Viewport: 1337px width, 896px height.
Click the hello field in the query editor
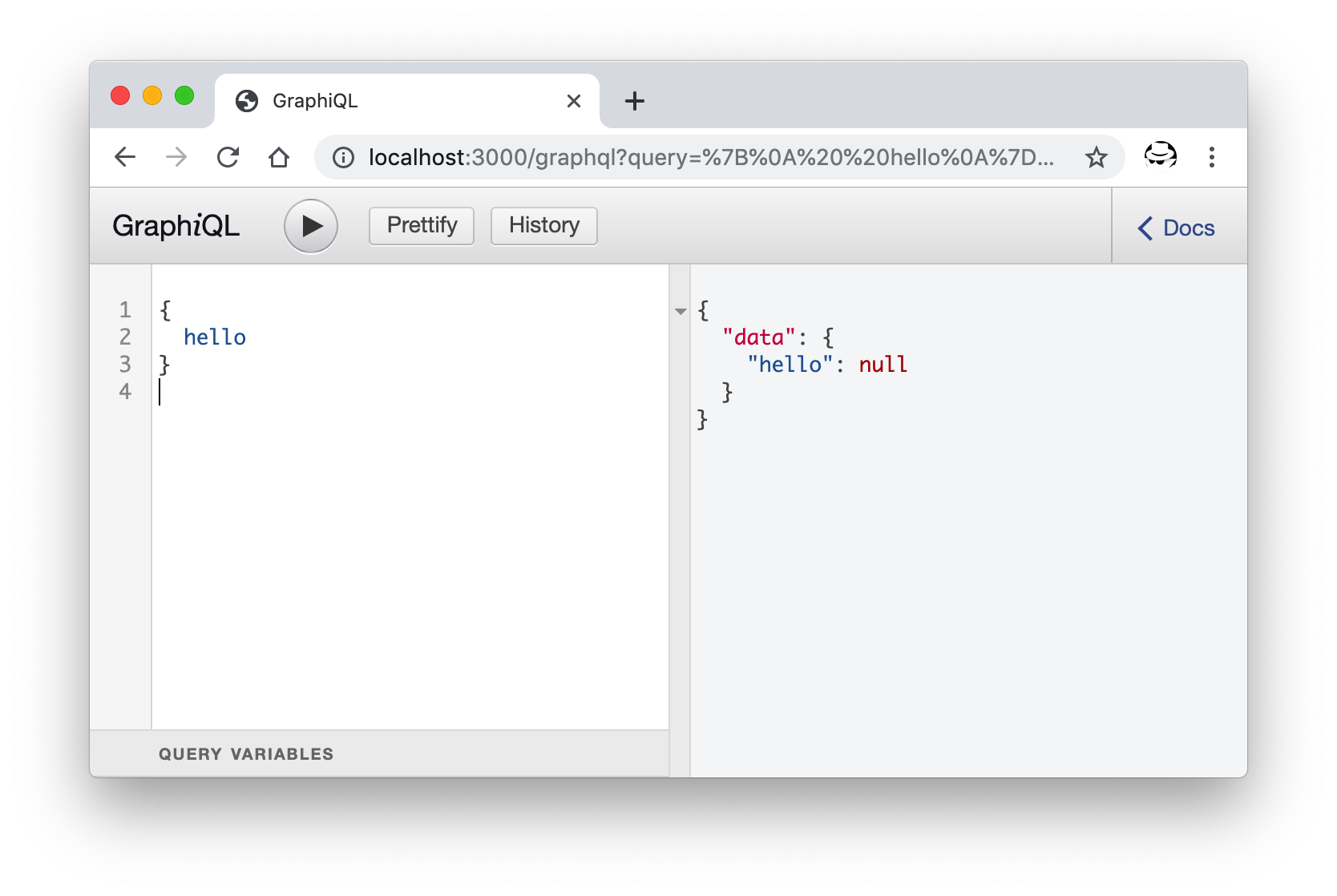215,337
